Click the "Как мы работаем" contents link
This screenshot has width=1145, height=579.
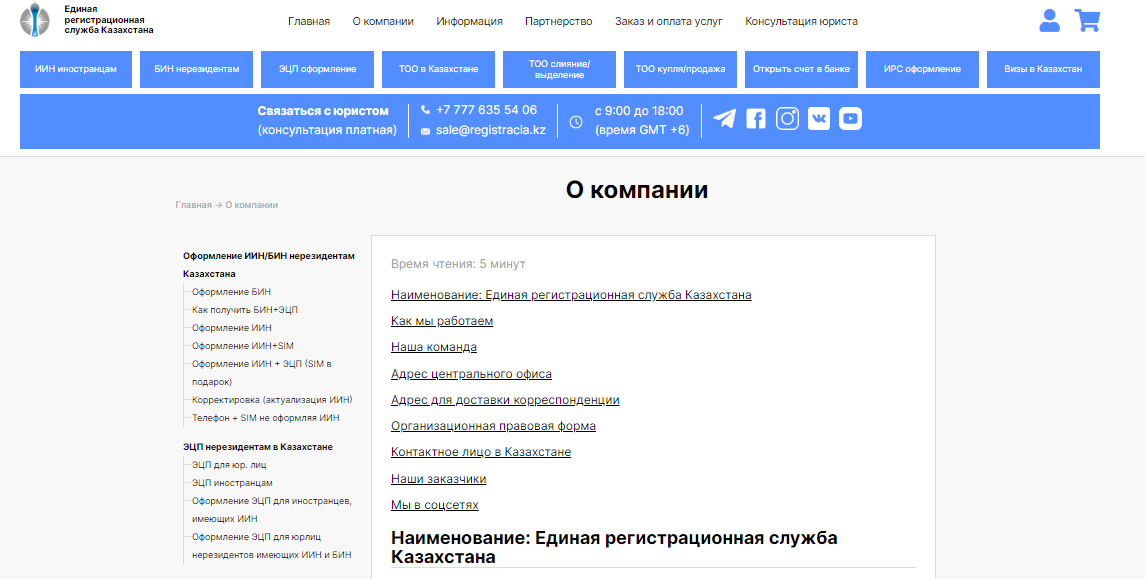442,321
